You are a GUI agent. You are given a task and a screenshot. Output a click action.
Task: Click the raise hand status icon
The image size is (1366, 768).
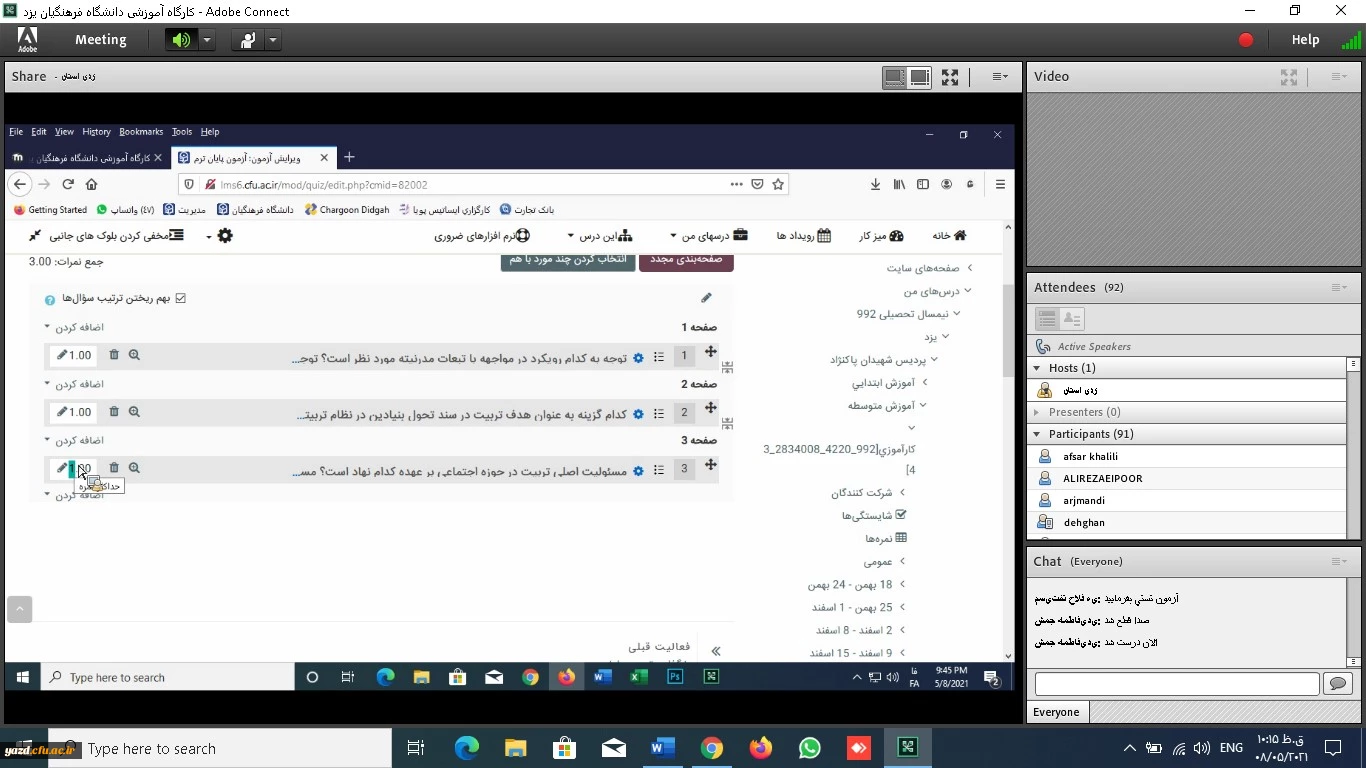pos(247,40)
